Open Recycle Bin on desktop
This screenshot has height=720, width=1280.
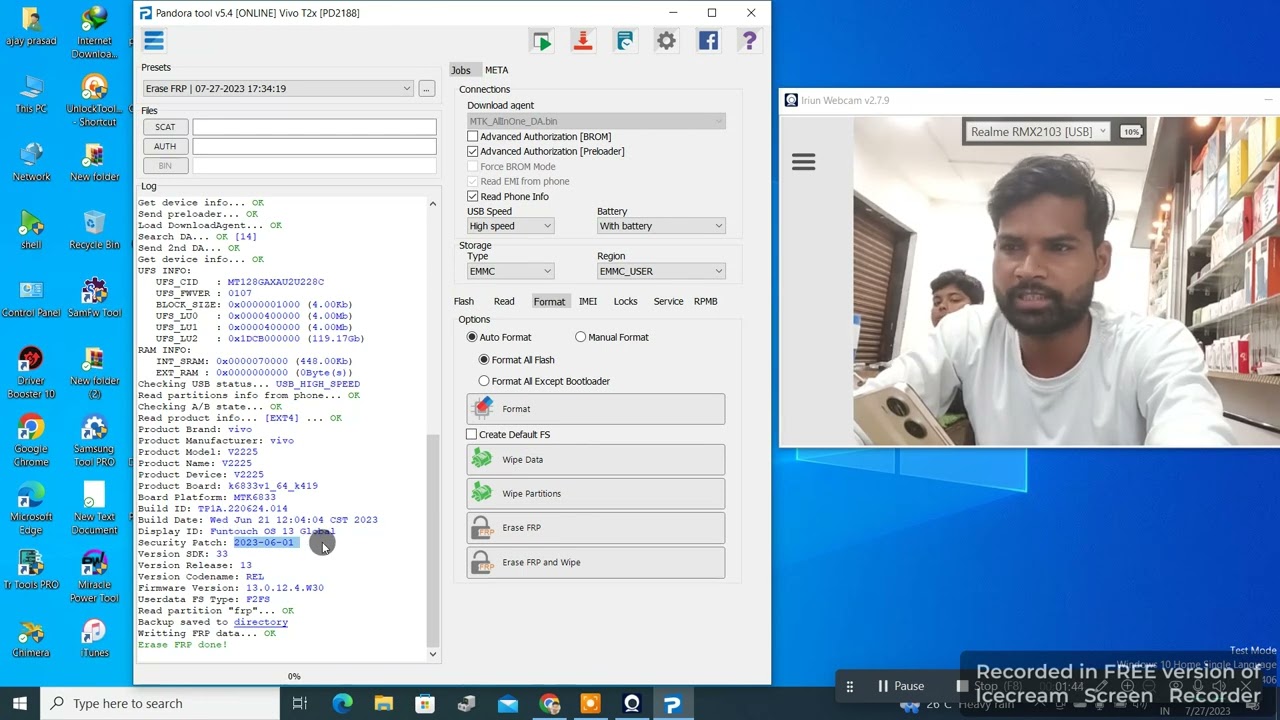pos(94,229)
